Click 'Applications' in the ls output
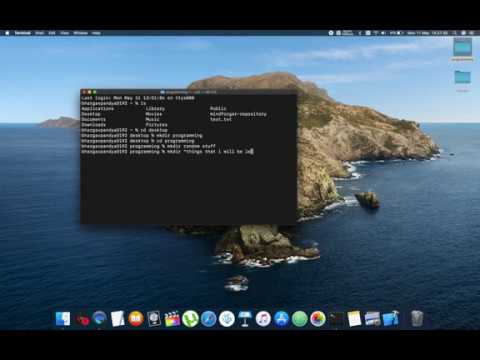Image resolution: width=480 pixels, height=360 pixels. coord(97,109)
